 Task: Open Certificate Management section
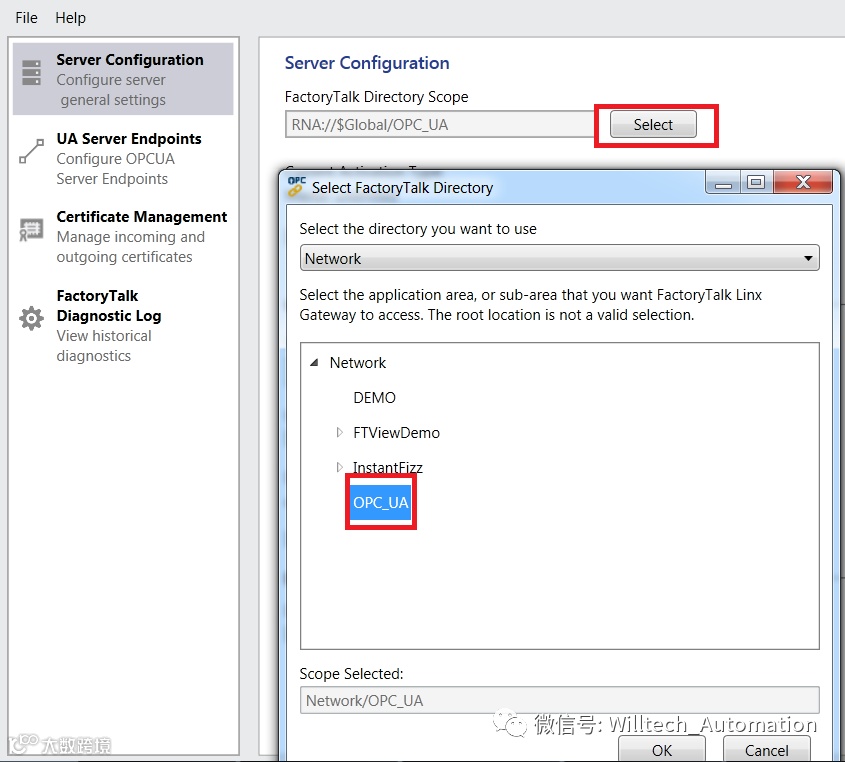(x=123, y=237)
